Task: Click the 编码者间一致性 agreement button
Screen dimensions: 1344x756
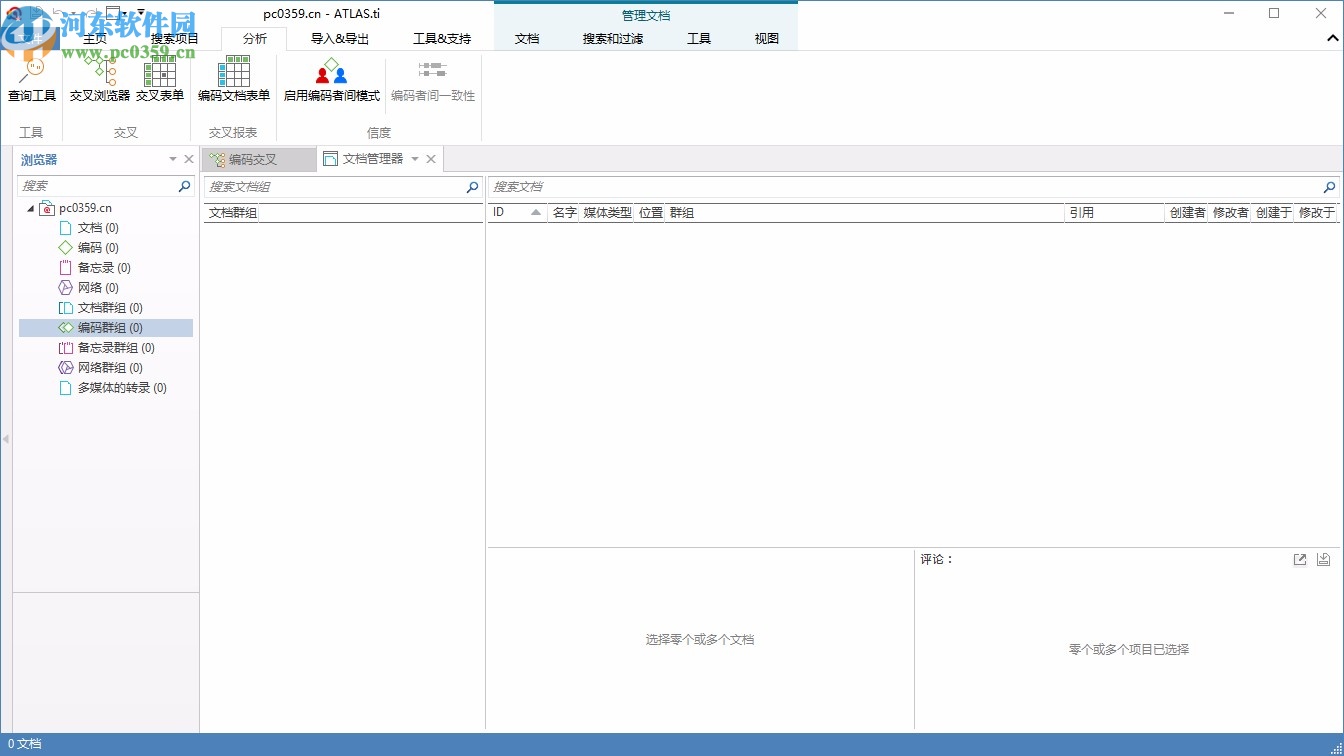Action: [x=433, y=80]
